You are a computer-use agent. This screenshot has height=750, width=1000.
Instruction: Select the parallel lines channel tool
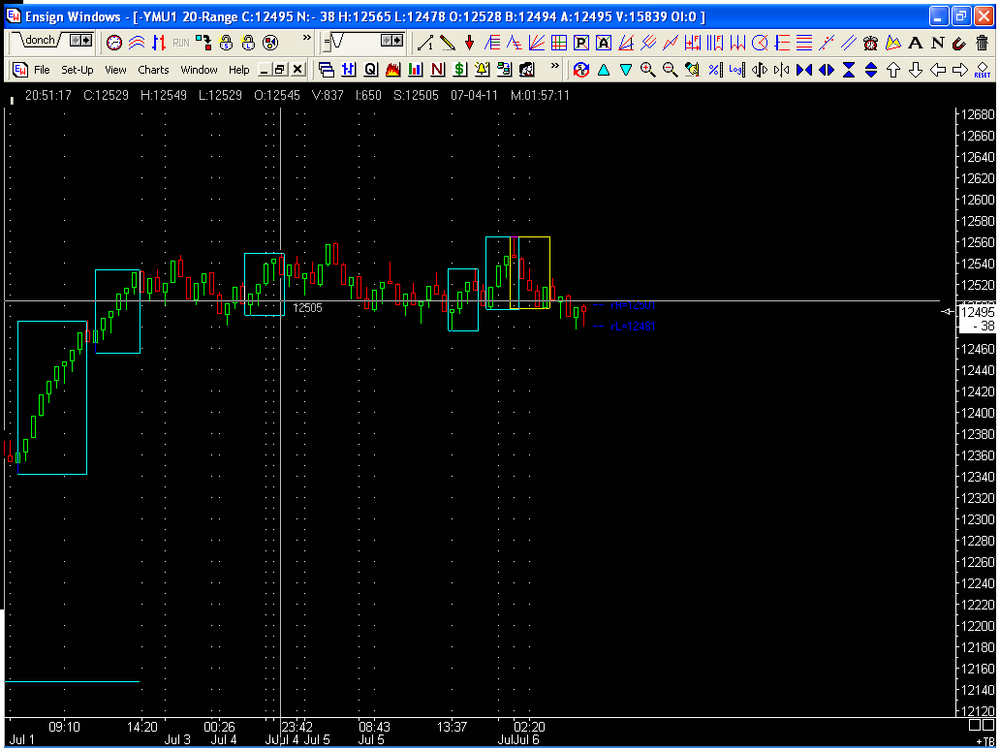pos(848,43)
